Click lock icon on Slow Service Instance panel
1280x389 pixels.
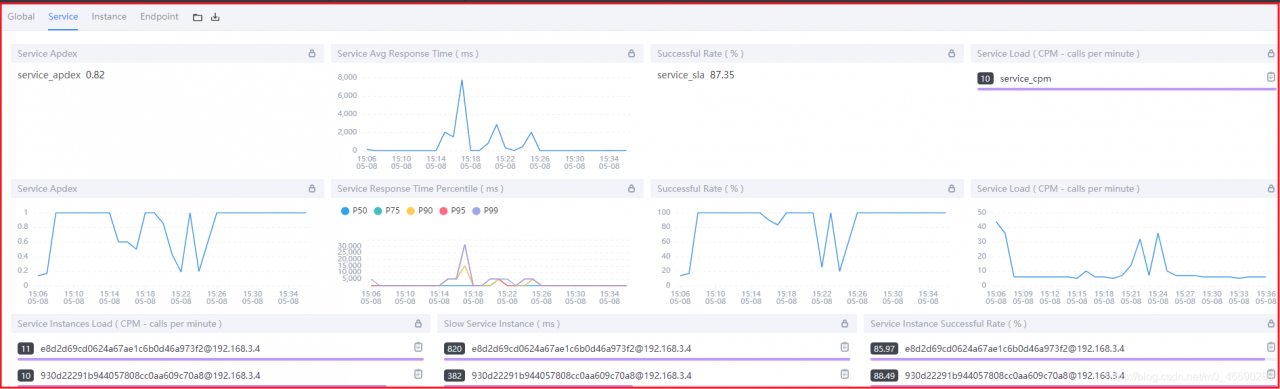tap(845, 324)
